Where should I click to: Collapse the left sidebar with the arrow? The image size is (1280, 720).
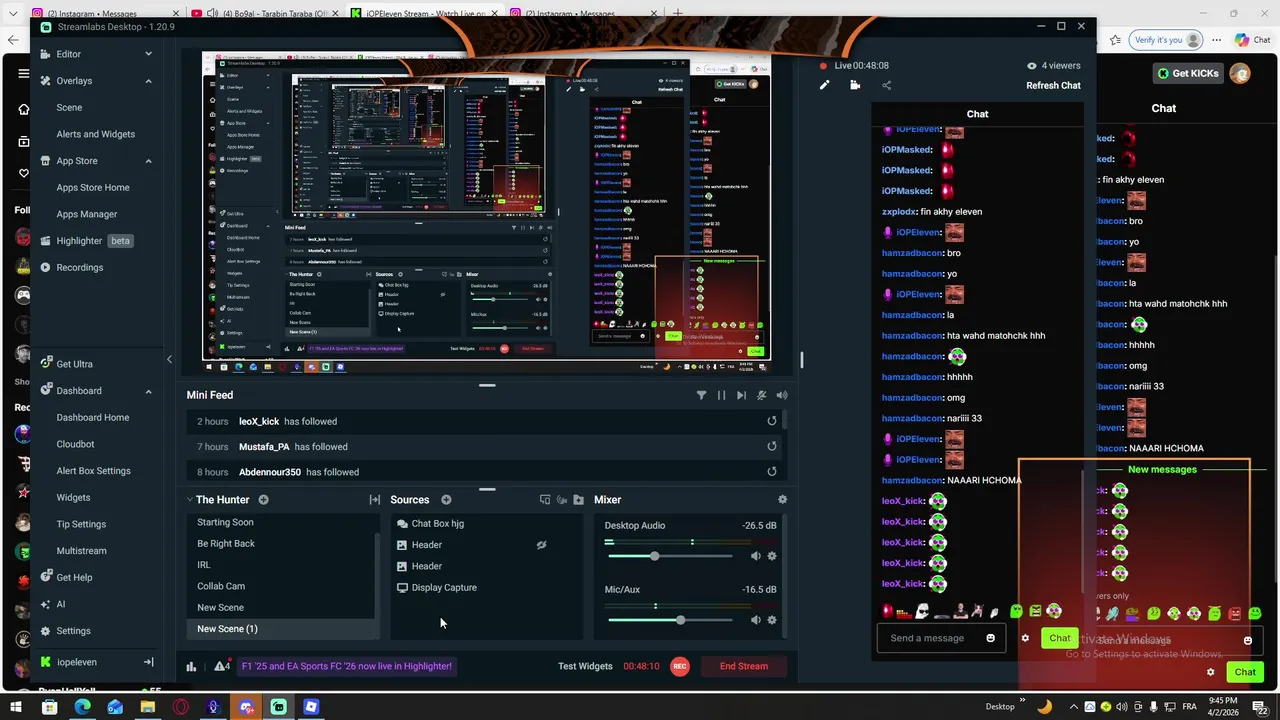click(169, 359)
